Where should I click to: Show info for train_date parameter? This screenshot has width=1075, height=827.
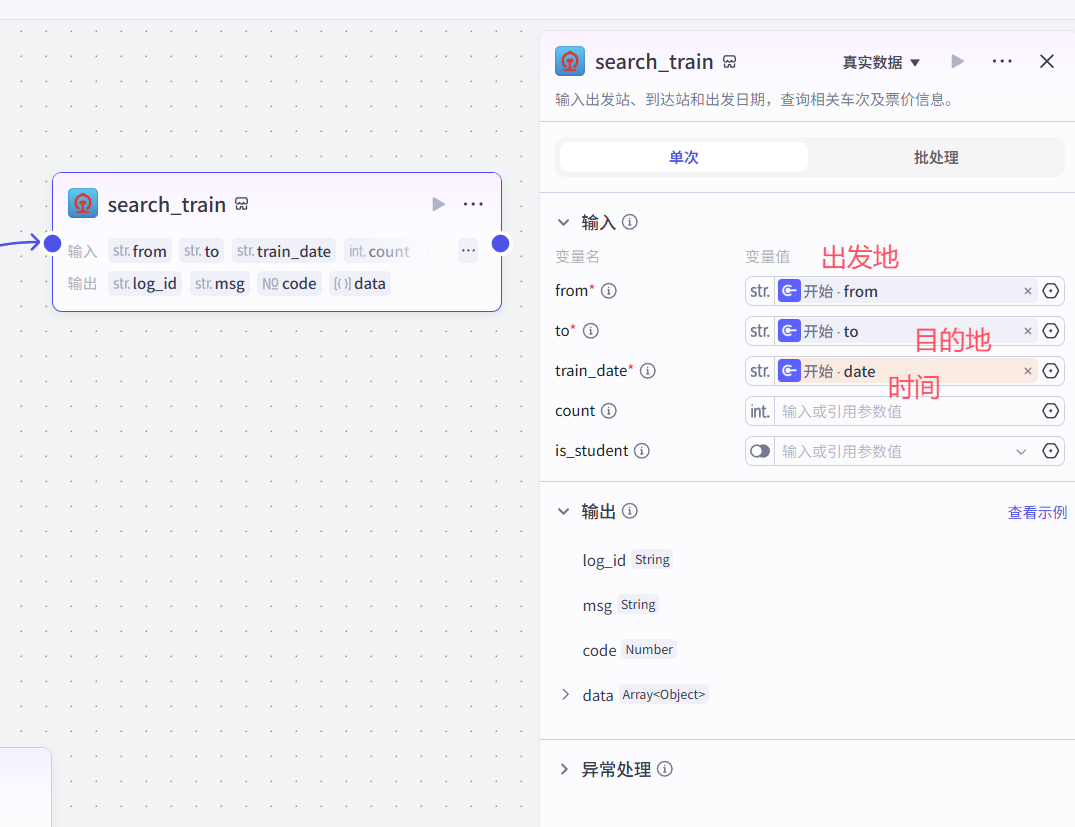[647, 371]
